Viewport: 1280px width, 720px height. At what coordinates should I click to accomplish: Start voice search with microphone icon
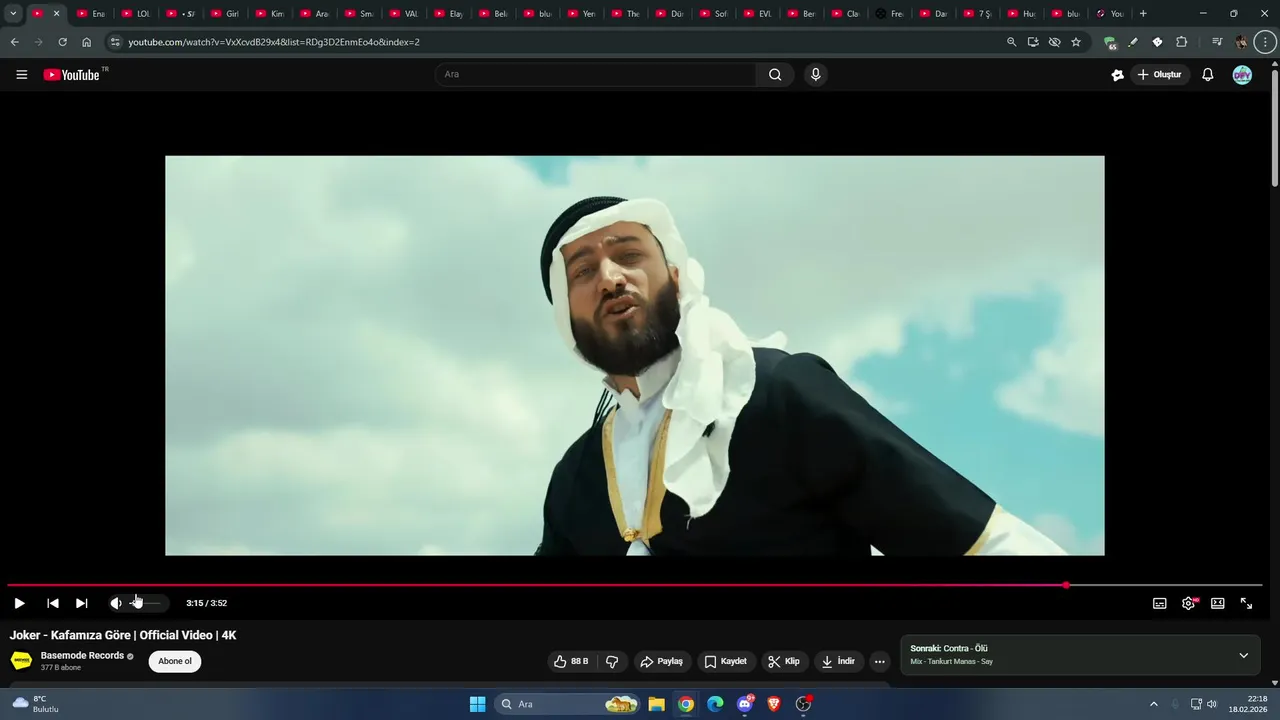tap(816, 75)
